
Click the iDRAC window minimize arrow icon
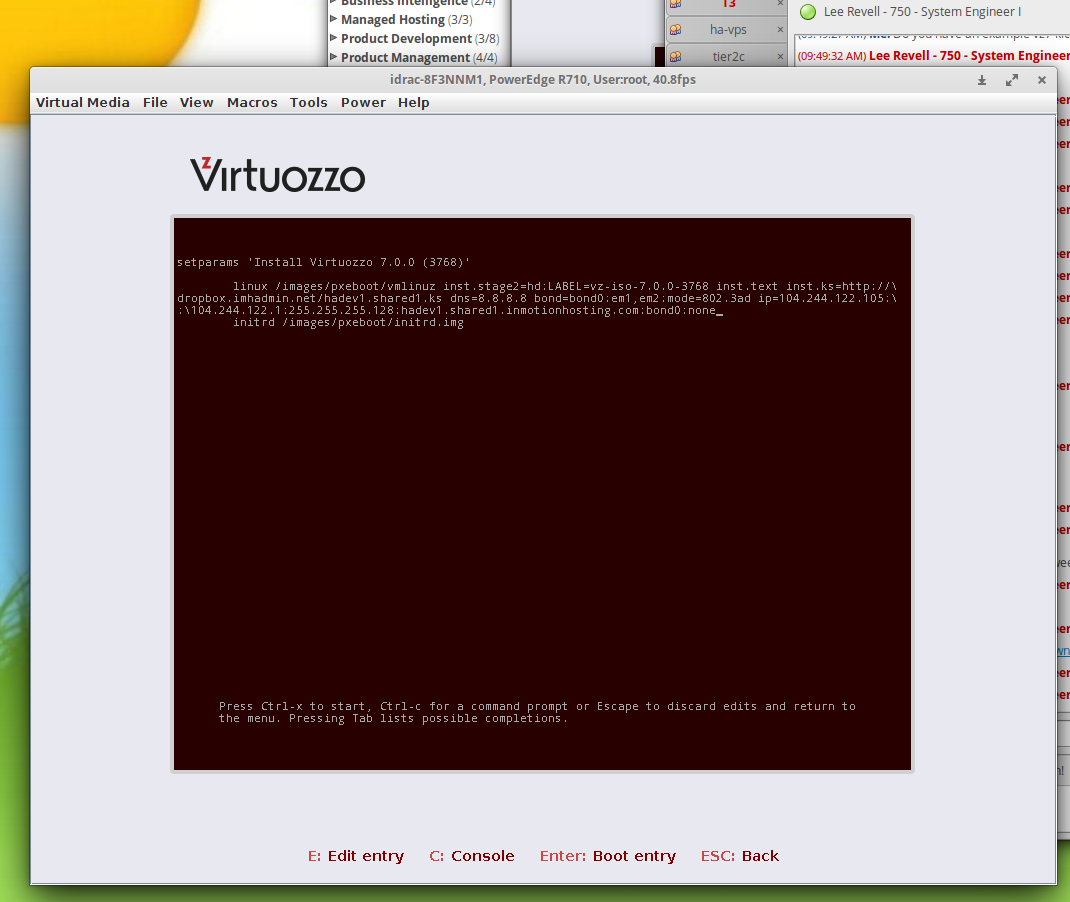982,80
